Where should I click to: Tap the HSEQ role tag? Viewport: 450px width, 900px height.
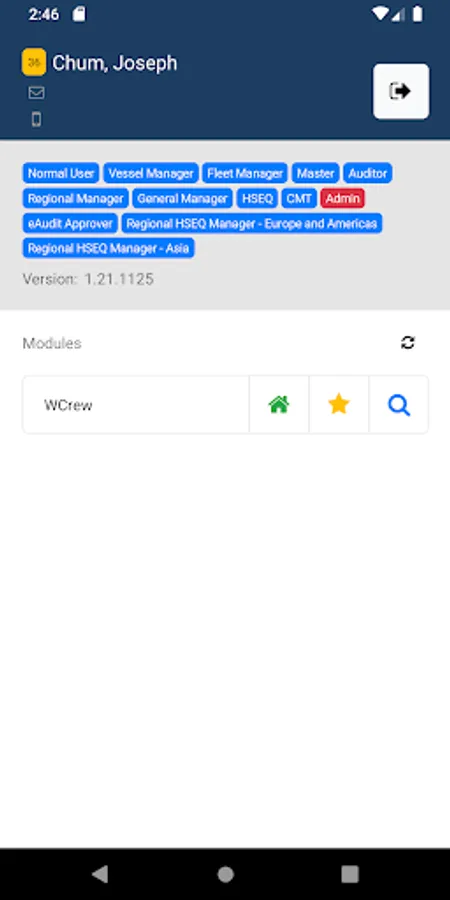257,199
